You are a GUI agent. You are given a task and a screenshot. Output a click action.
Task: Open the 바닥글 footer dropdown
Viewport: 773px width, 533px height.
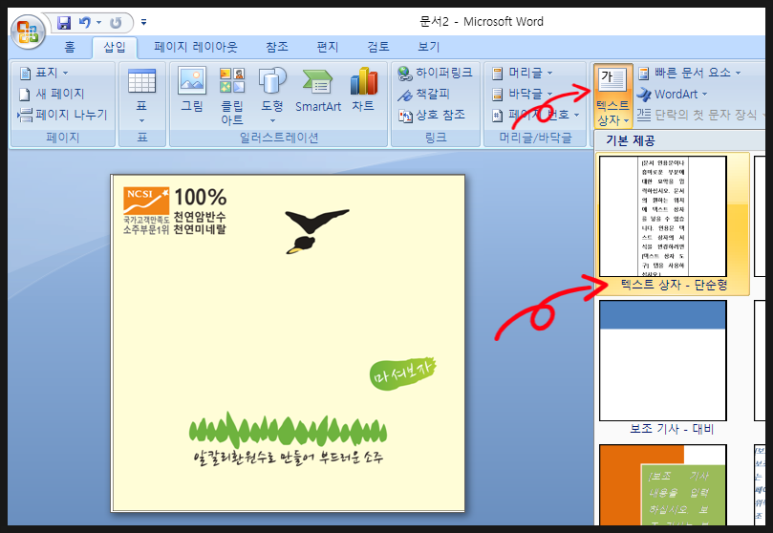pos(523,94)
